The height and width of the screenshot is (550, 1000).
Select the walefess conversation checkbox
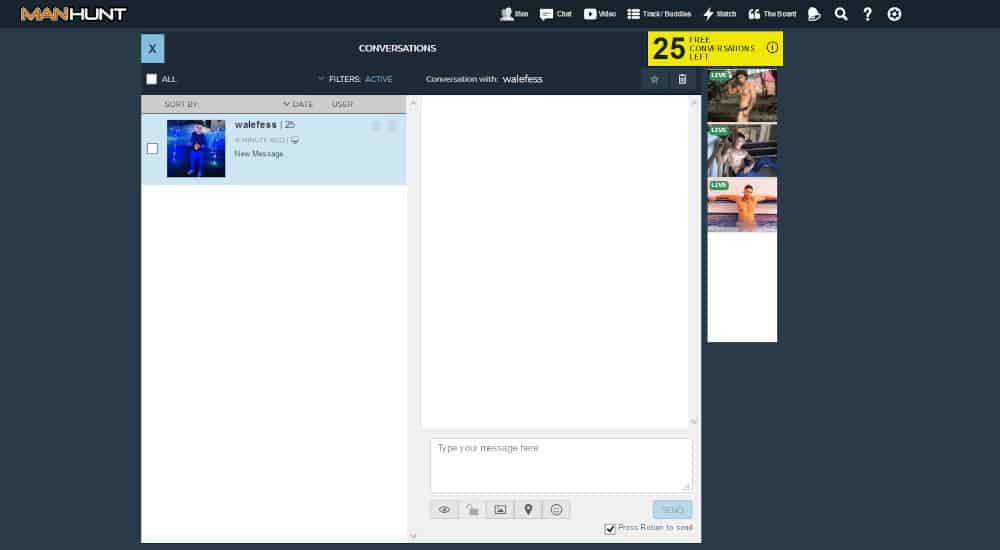click(x=152, y=149)
